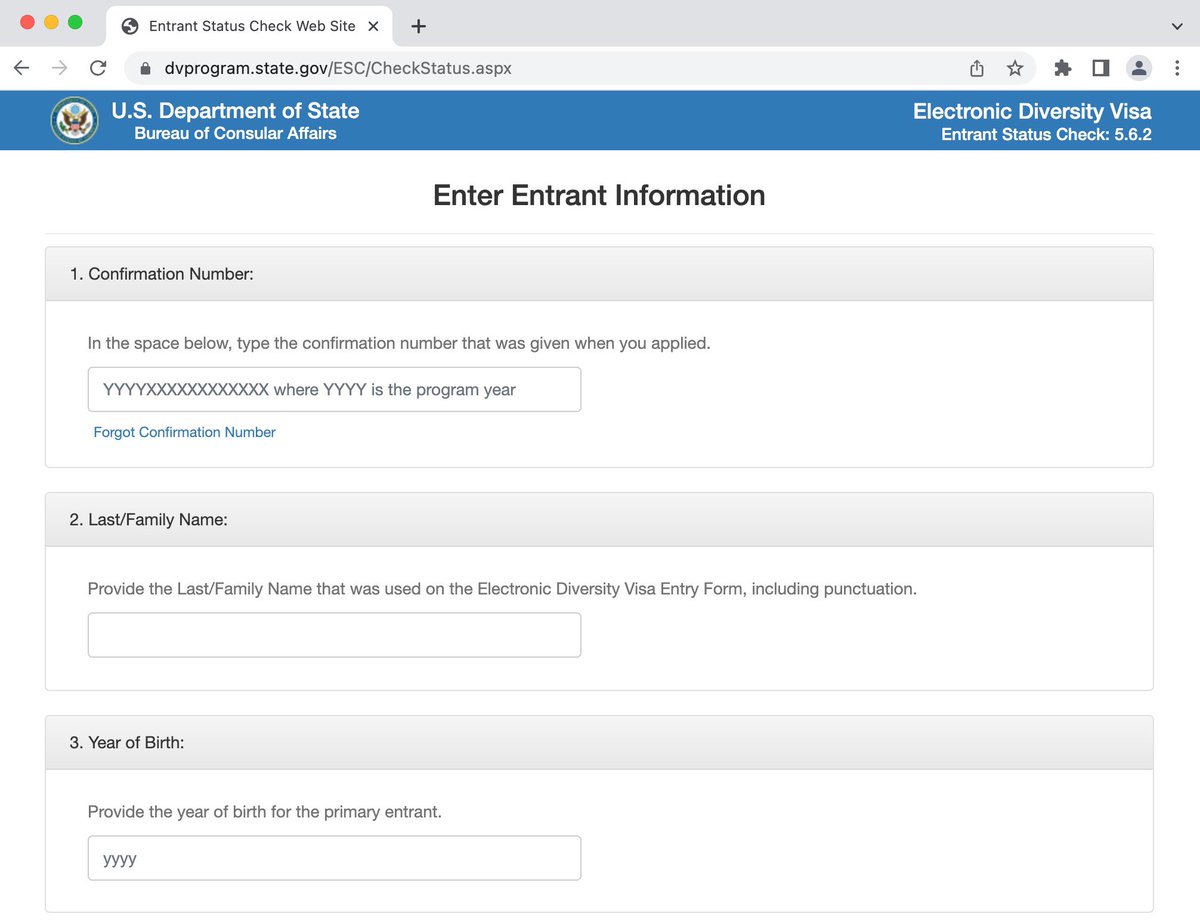Click the padlock site security icon
Viewport: 1200px width, 923px height.
146,69
